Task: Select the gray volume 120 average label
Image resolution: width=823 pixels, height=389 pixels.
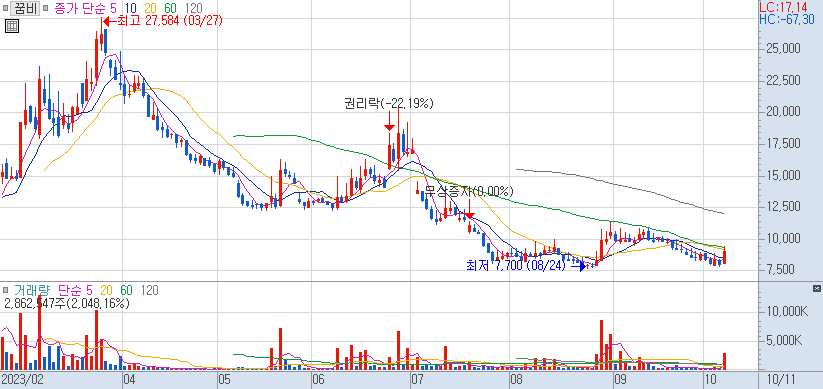Action: coord(150,290)
